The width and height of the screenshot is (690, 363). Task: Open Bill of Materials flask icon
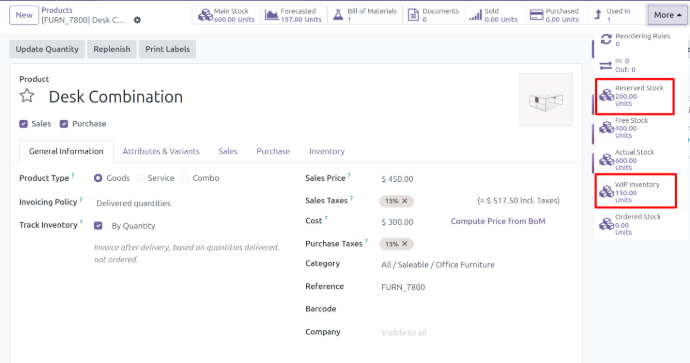(338, 15)
